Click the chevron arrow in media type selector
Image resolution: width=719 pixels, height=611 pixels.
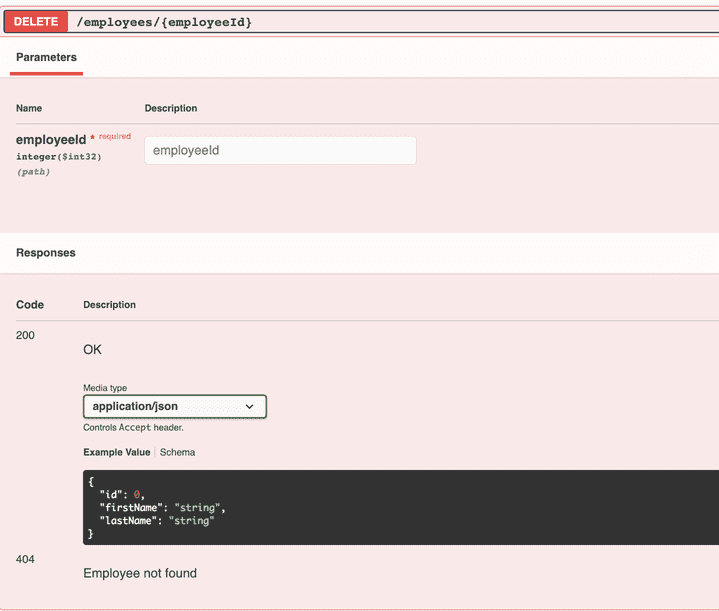[x=250, y=407]
